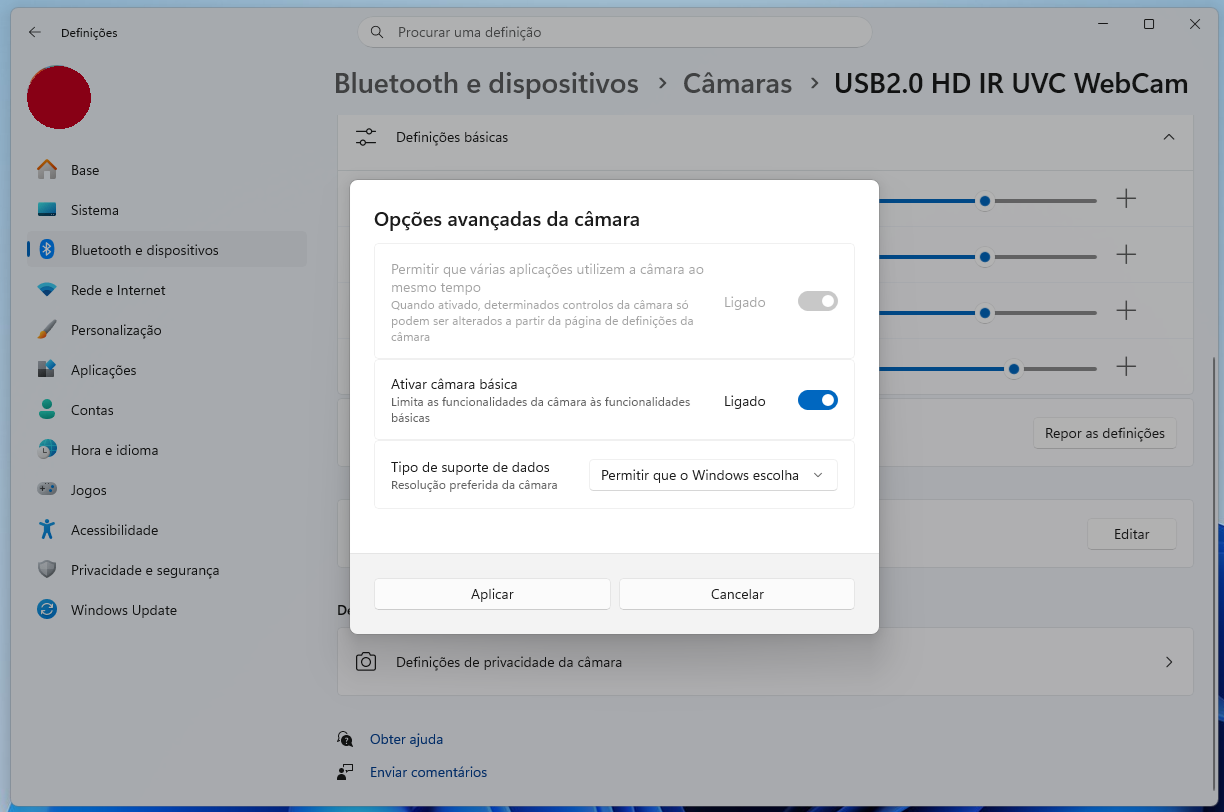Select Aplicações in the sidebar
The image size is (1224, 812).
click(x=167, y=370)
